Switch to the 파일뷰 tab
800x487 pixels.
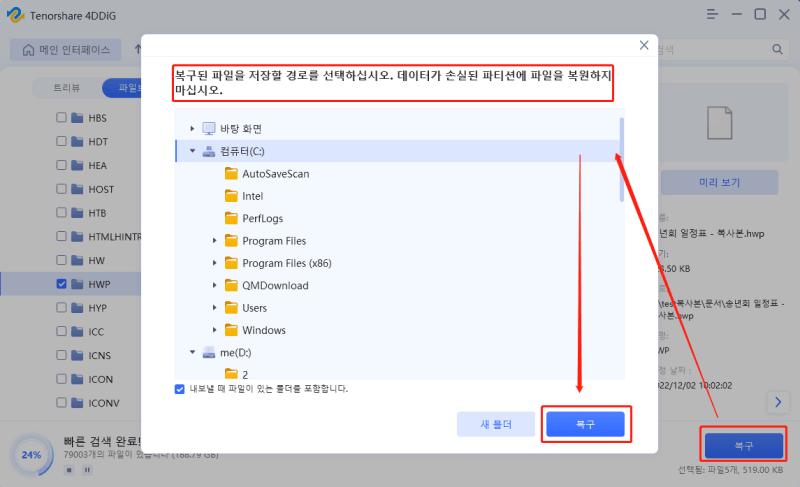tap(122, 88)
